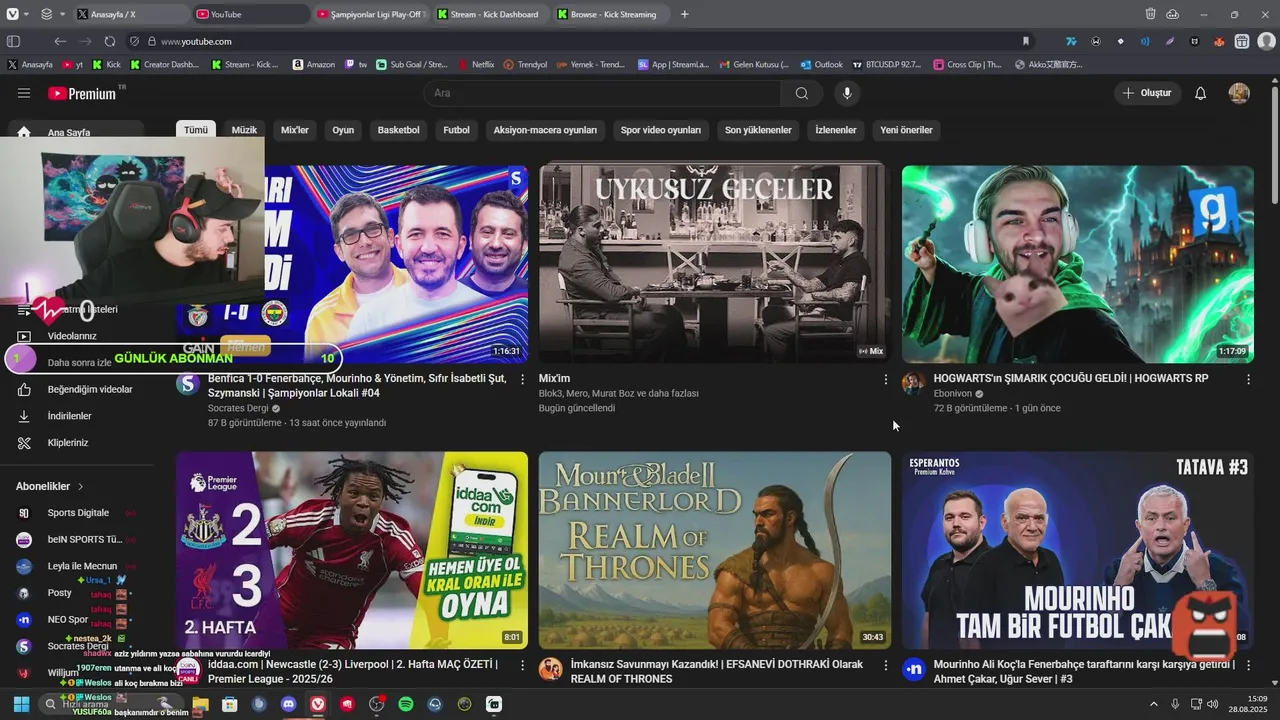Select the Mix'ler filter chip
1280x720 pixels.
pos(295,130)
